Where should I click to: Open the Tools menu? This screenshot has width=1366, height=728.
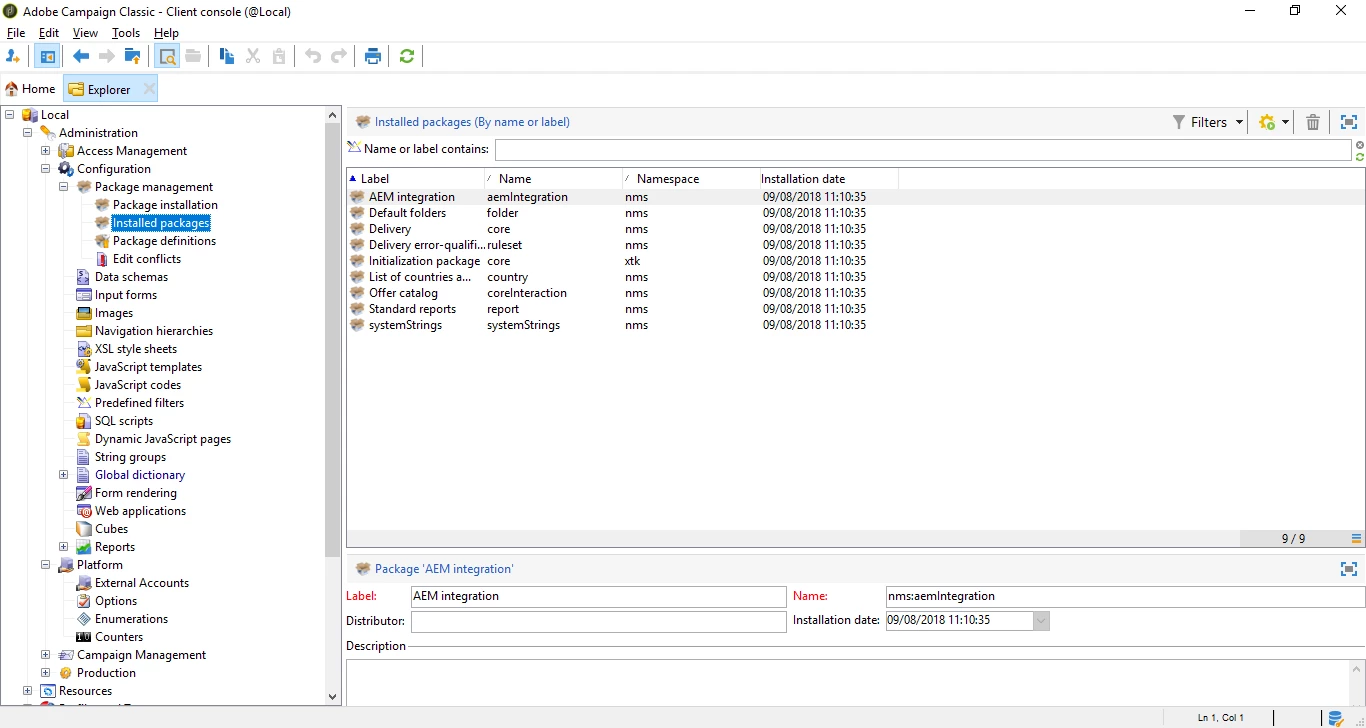pyautogui.click(x=126, y=33)
